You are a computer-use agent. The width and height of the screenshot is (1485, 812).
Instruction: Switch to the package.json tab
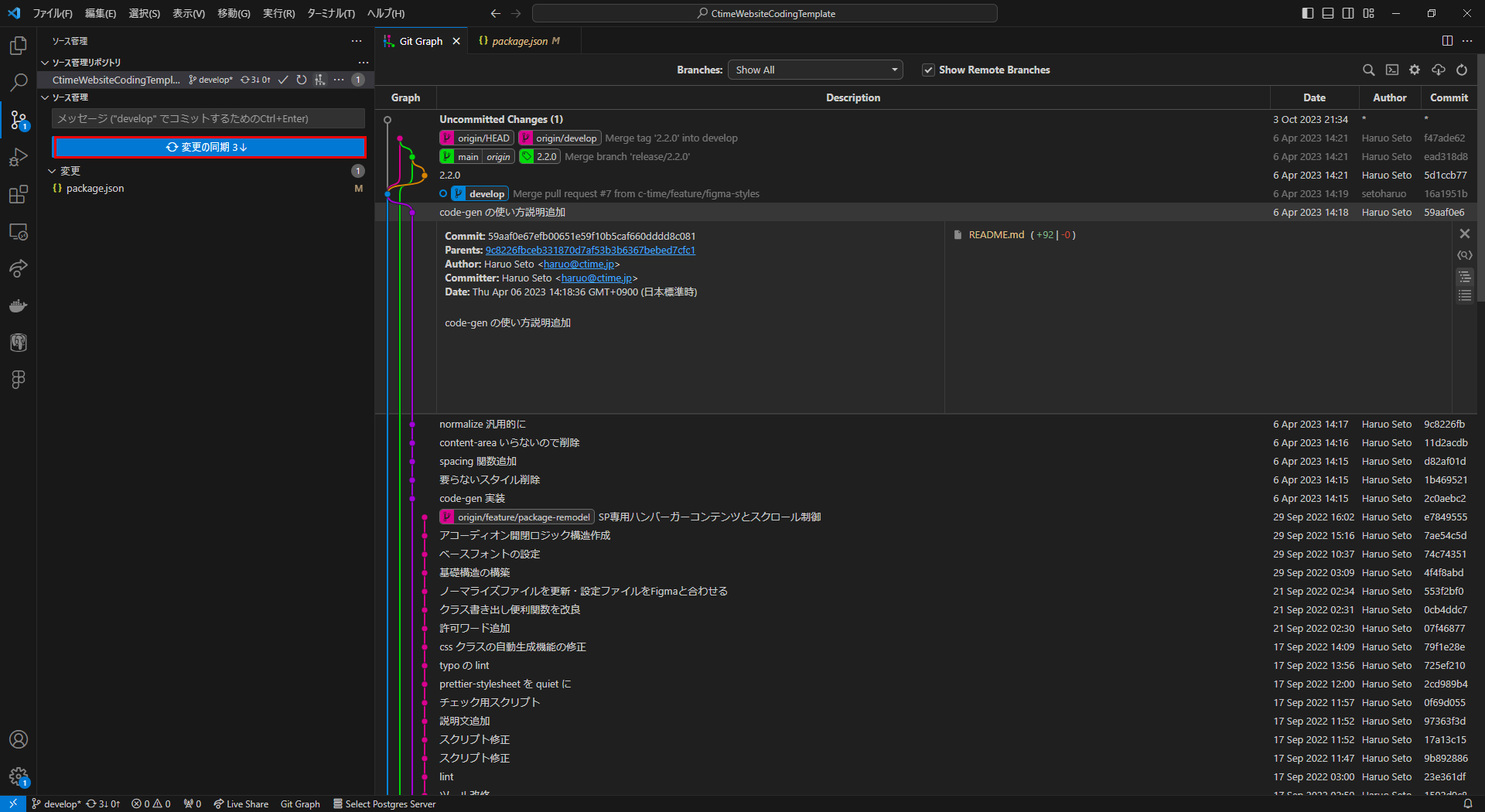[519, 41]
